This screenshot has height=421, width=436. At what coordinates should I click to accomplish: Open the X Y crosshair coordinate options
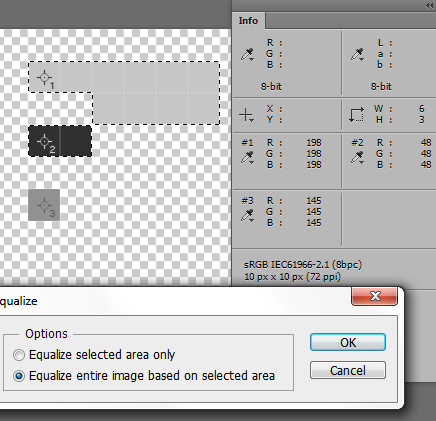[246, 115]
